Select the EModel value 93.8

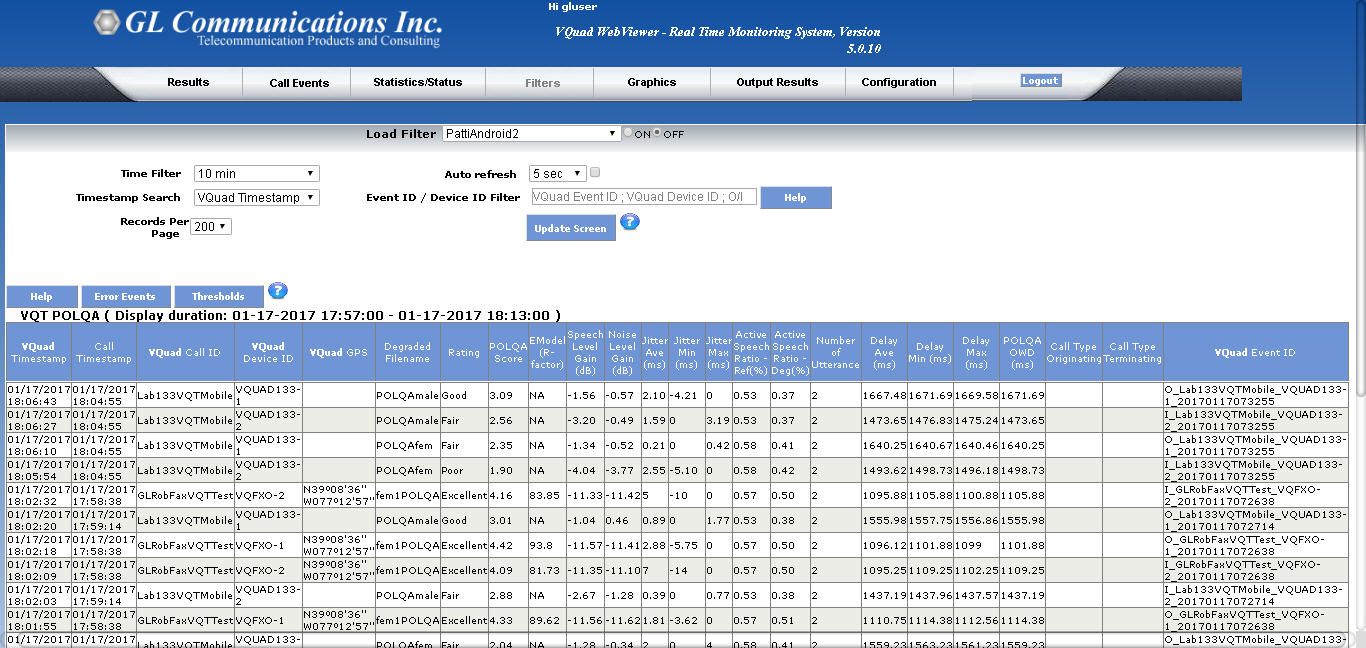click(x=546, y=545)
